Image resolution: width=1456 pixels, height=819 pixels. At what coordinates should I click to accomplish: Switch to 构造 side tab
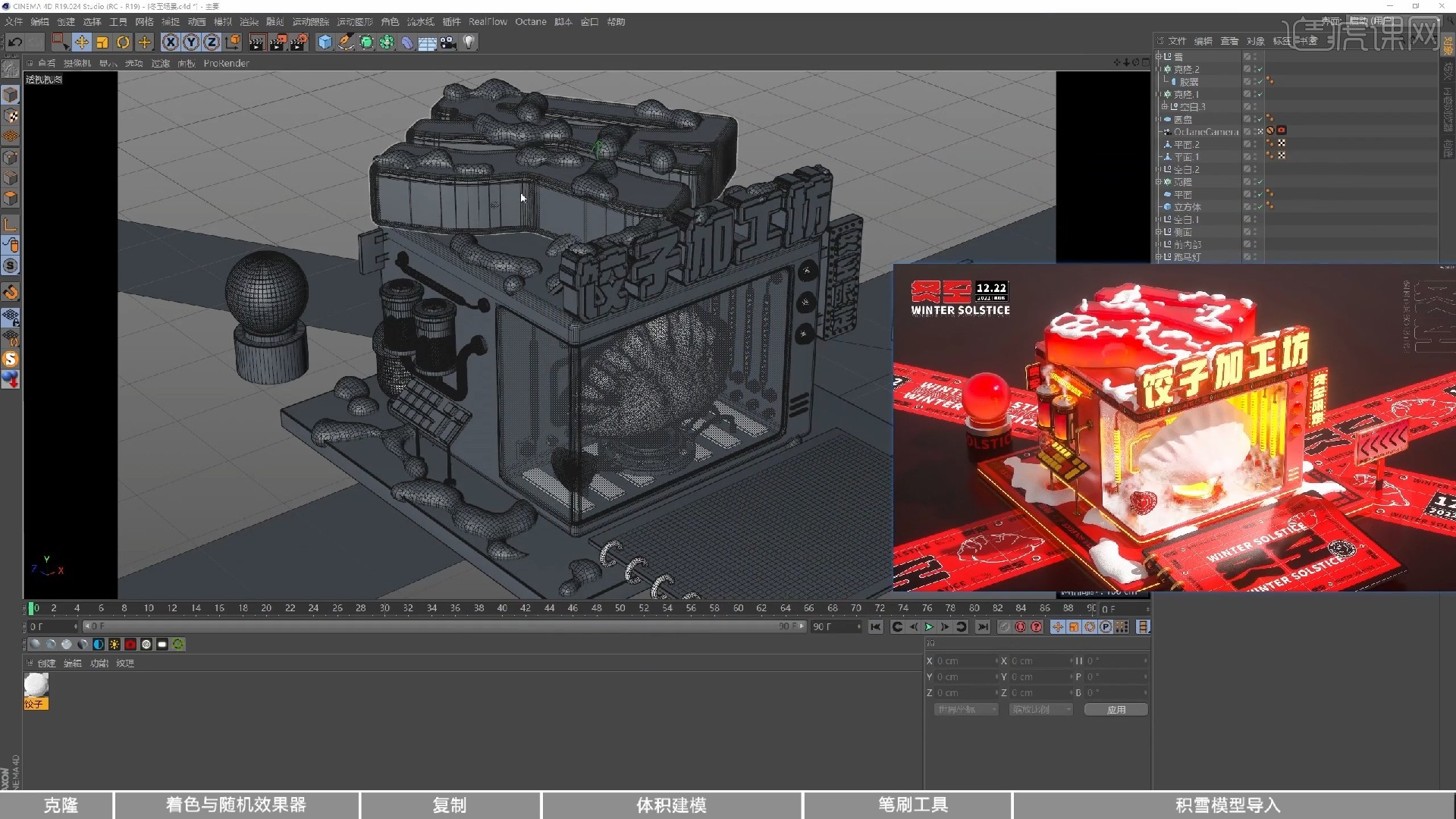coord(1448,149)
